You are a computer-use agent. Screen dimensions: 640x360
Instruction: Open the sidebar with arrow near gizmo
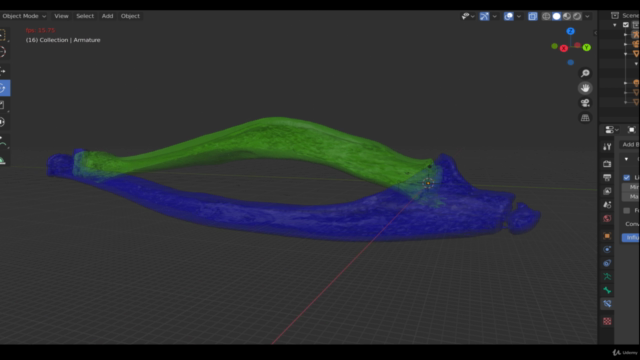click(x=595, y=33)
